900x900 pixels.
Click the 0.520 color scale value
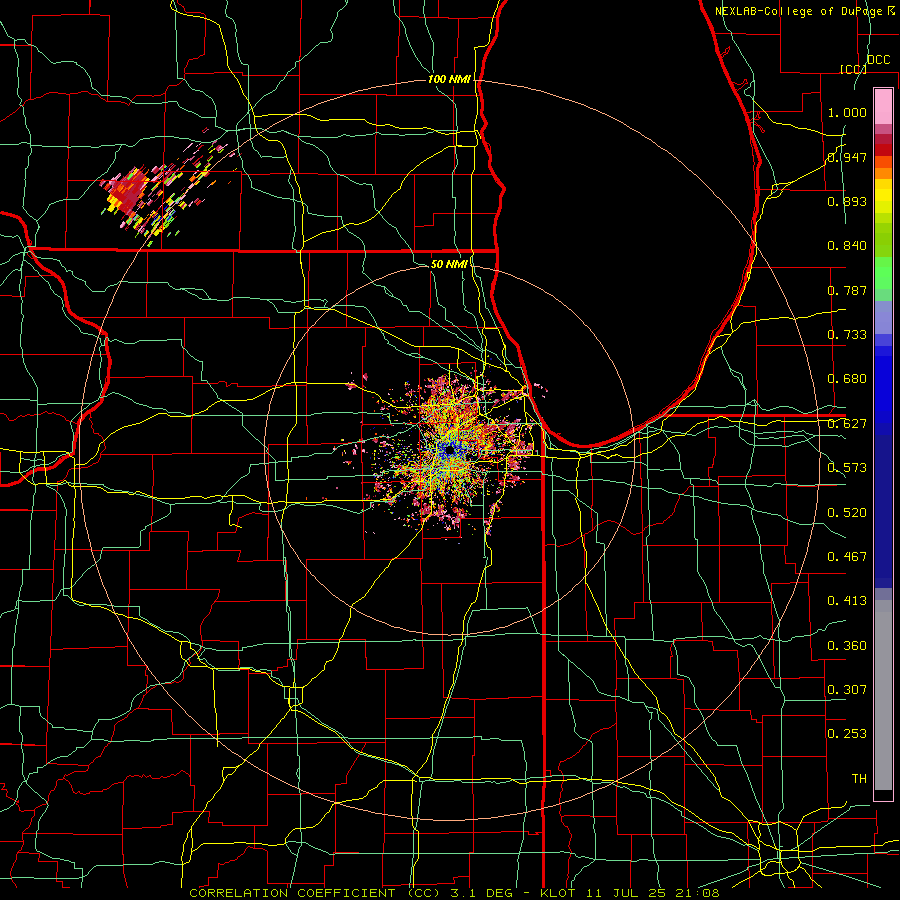pyautogui.click(x=847, y=512)
